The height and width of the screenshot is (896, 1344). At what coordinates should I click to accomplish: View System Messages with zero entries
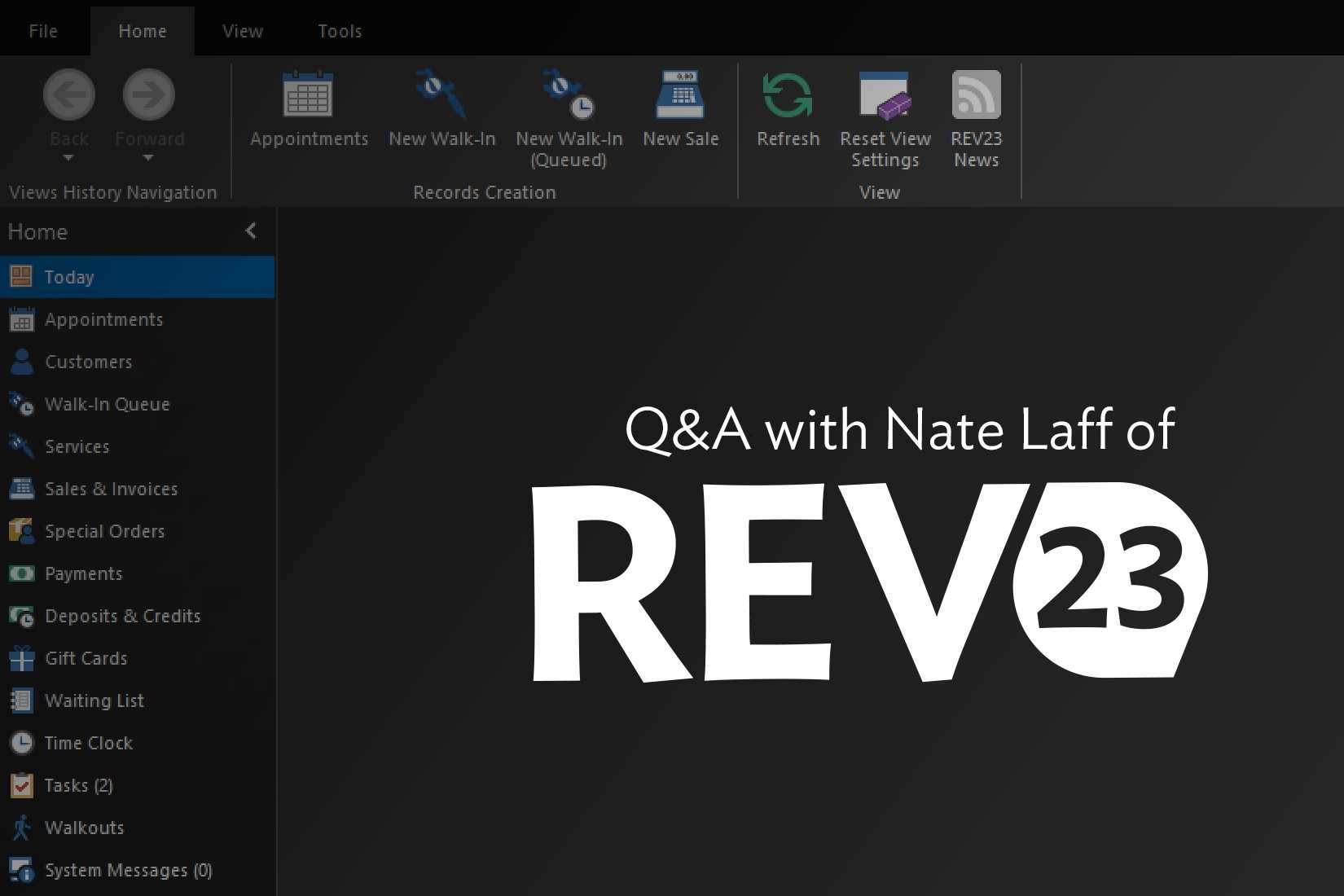128,870
